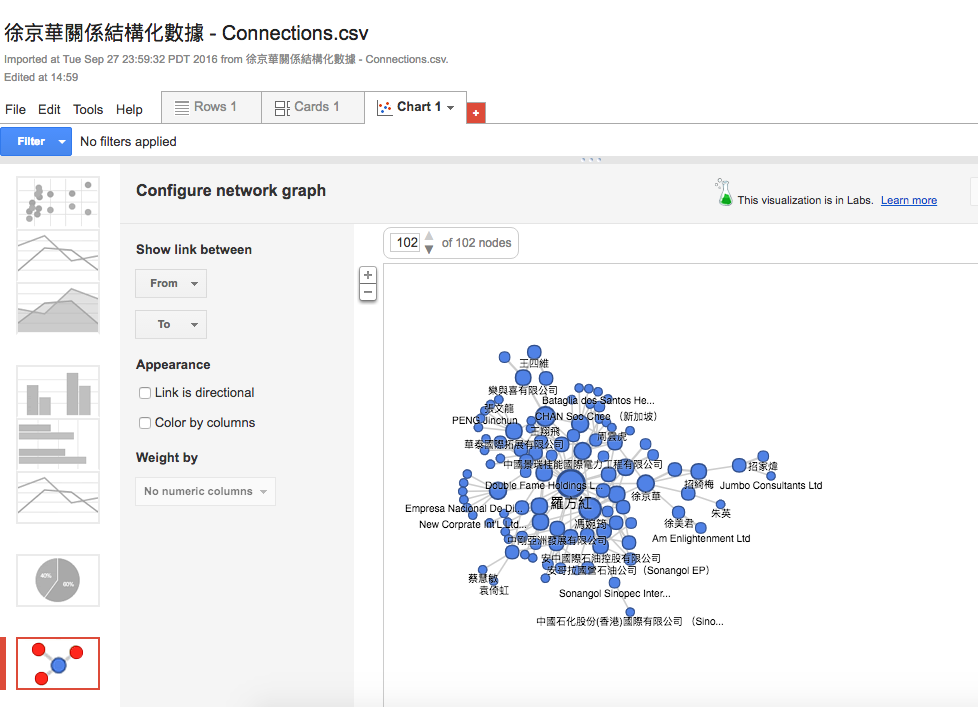This screenshot has width=978, height=707.
Task: Open the blue Filter button menu
Action: click(36, 141)
